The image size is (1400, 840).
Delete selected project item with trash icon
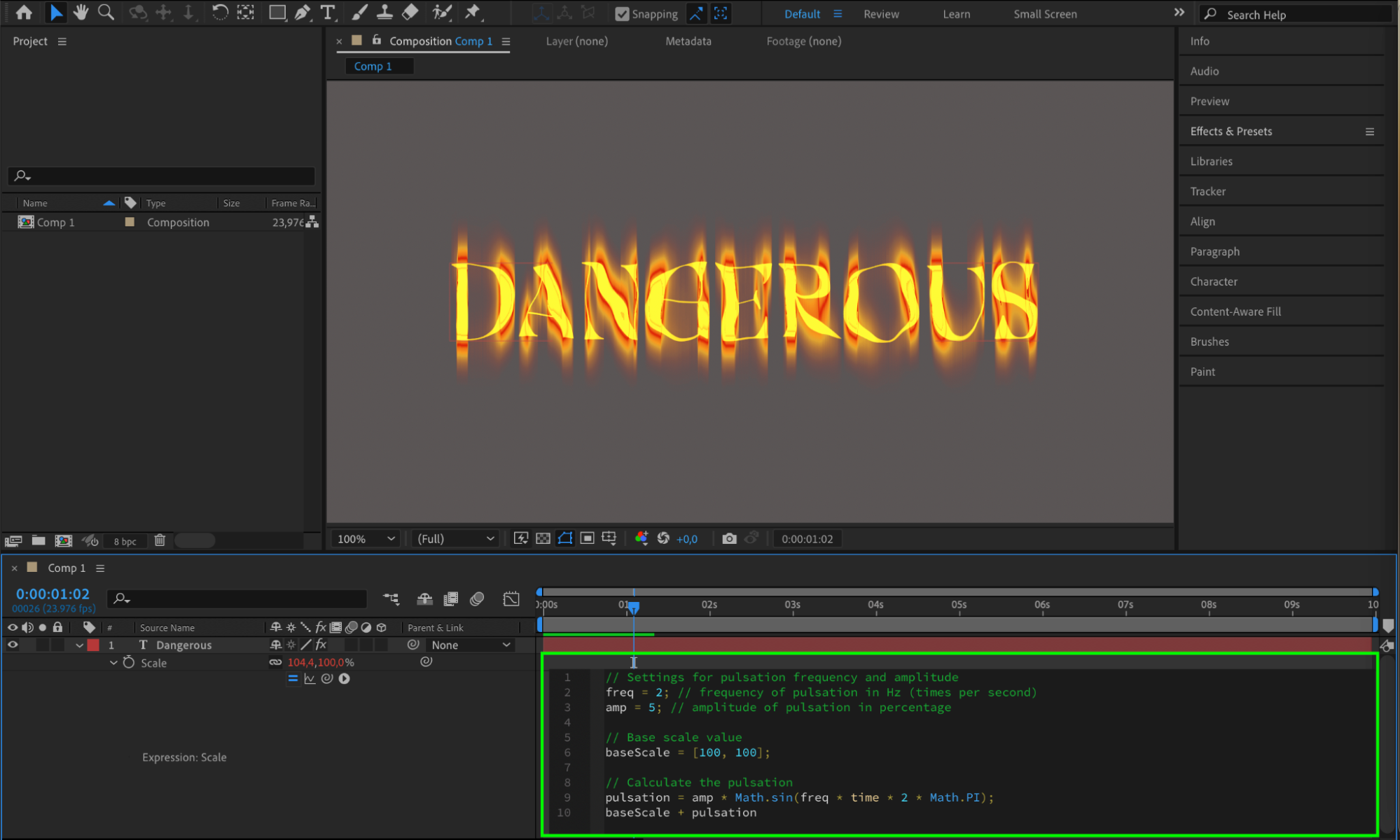(x=160, y=540)
